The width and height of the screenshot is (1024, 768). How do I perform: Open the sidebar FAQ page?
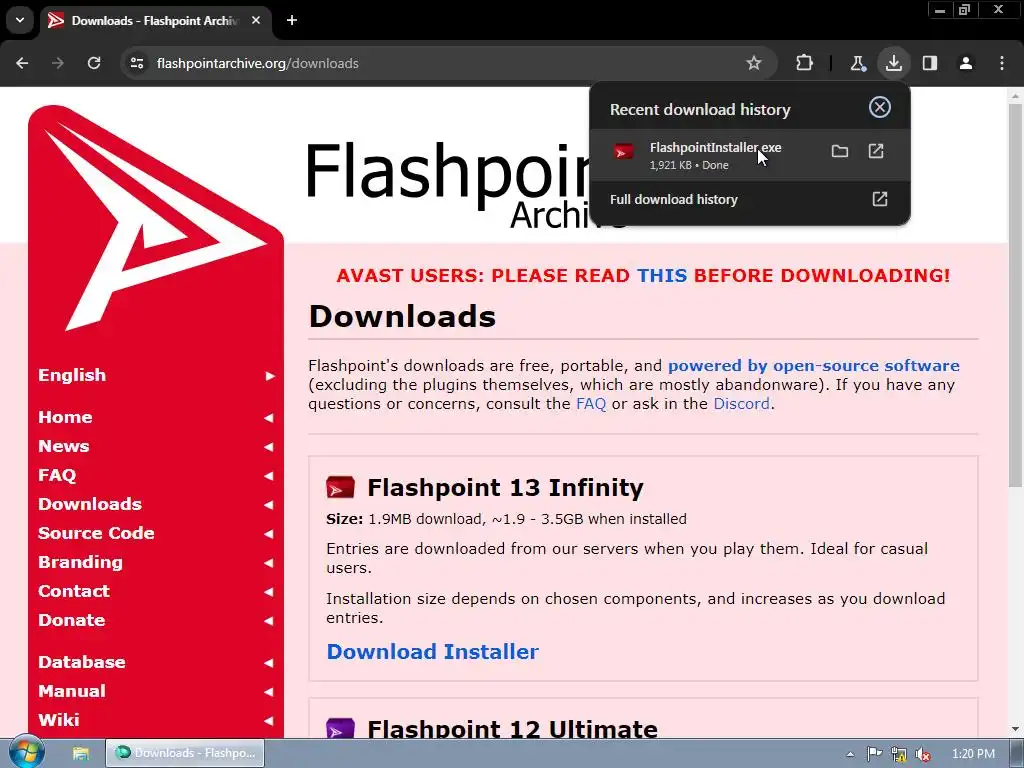(x=57, y=475)
